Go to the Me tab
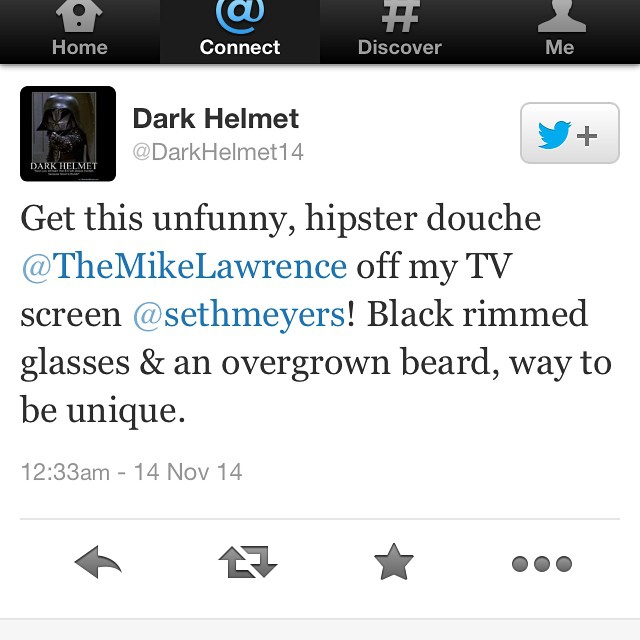The image size is (640, 640). (x=560, y=31)
